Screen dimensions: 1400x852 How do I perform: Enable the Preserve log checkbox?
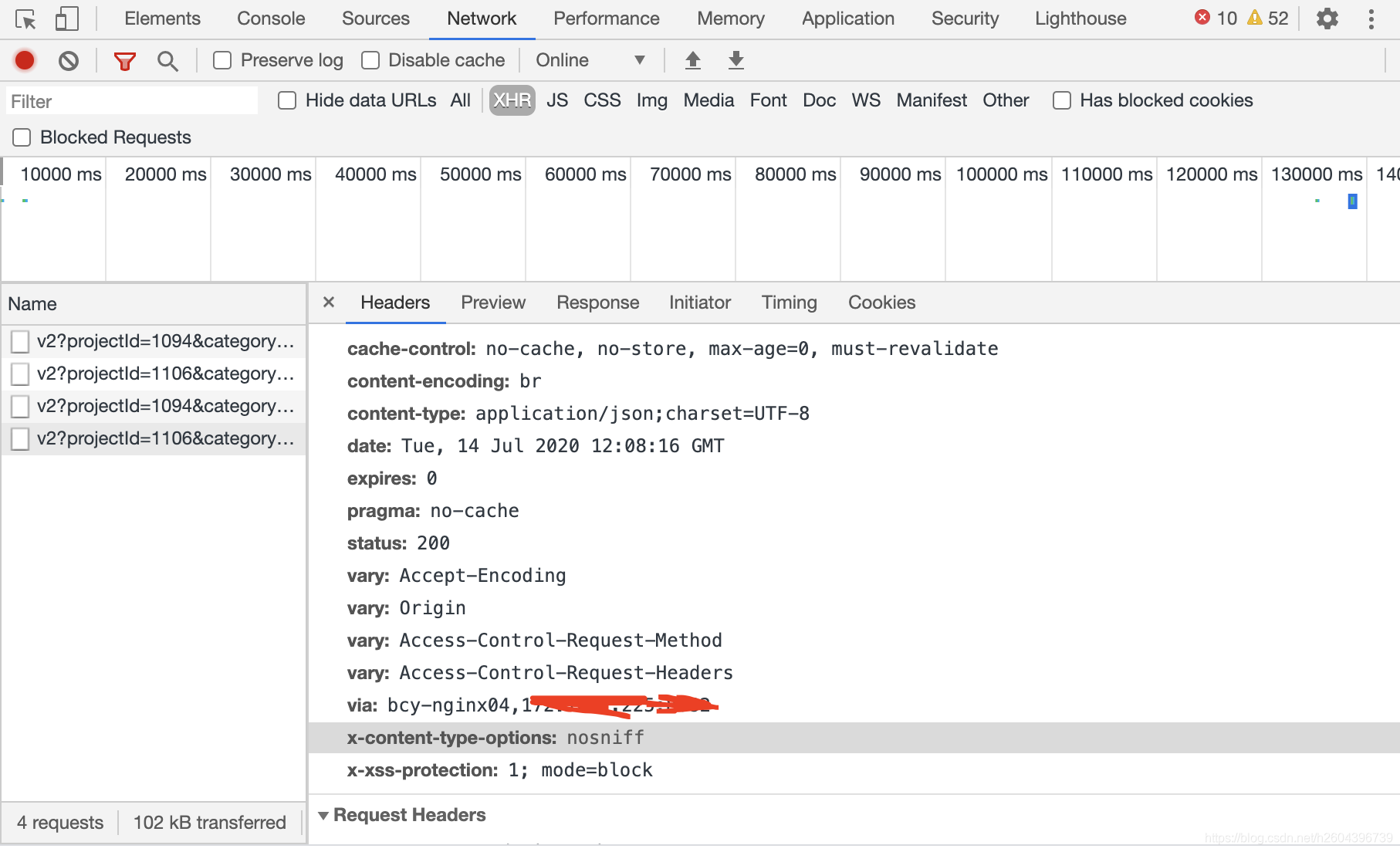click(x=222, y=60)
